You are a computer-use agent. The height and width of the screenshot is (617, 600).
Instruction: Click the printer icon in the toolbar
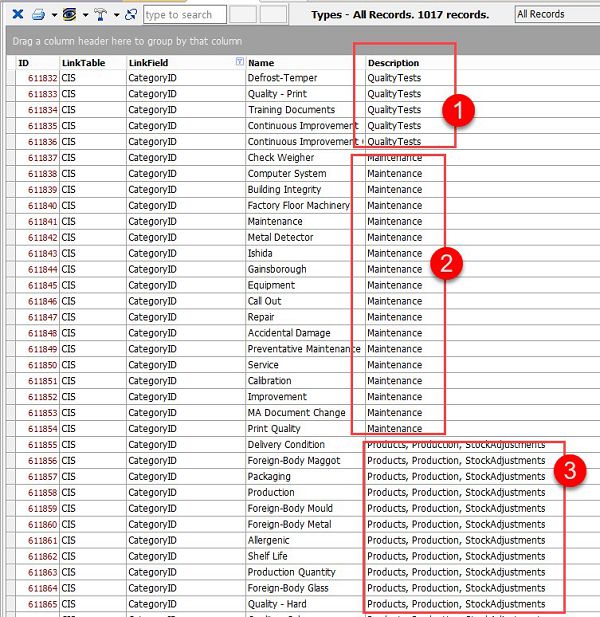coord(38,15)
